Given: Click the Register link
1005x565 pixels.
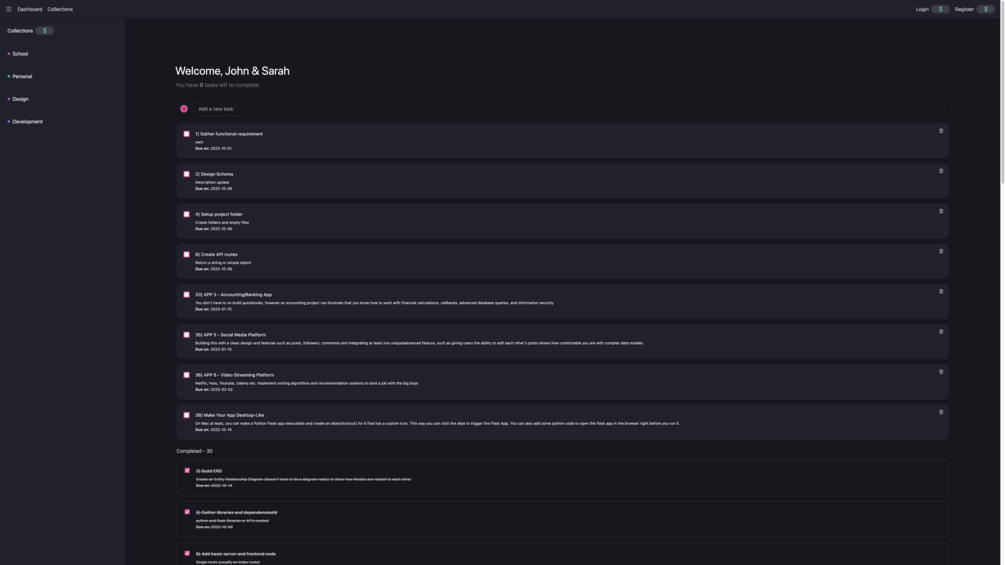Looking at the screenshot, I should 964,9.
